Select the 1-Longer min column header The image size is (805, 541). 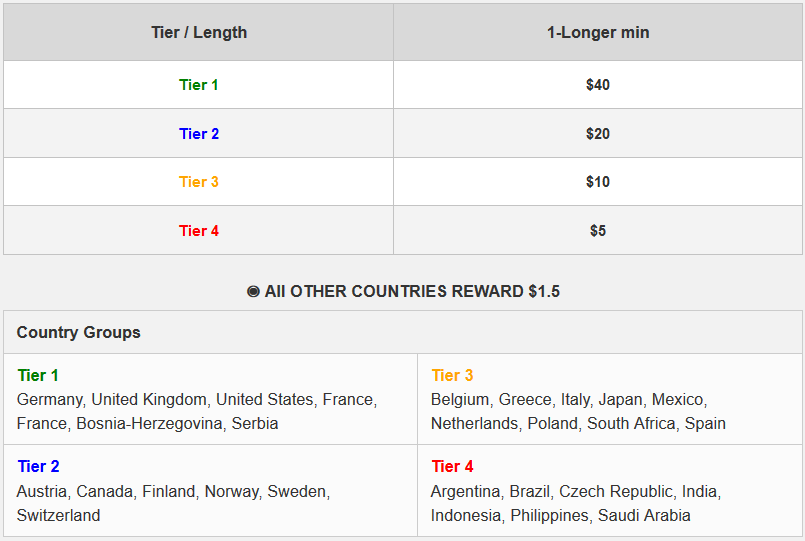pyautogui.click(x=598, y=32)
